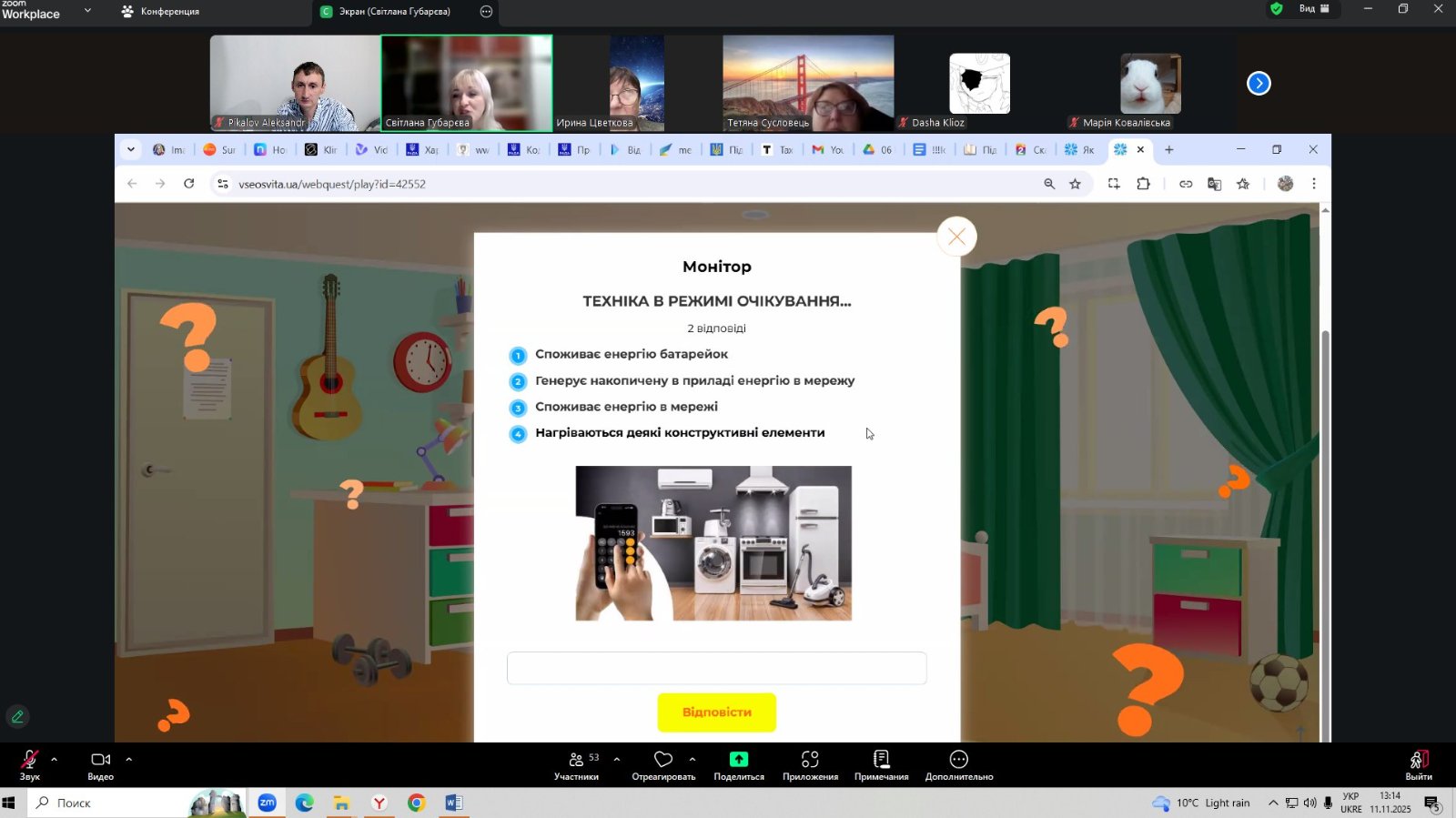The image size is (1456, 818).
Task: Click the More options icon in Zoom
Action: (x=958, y=760)
